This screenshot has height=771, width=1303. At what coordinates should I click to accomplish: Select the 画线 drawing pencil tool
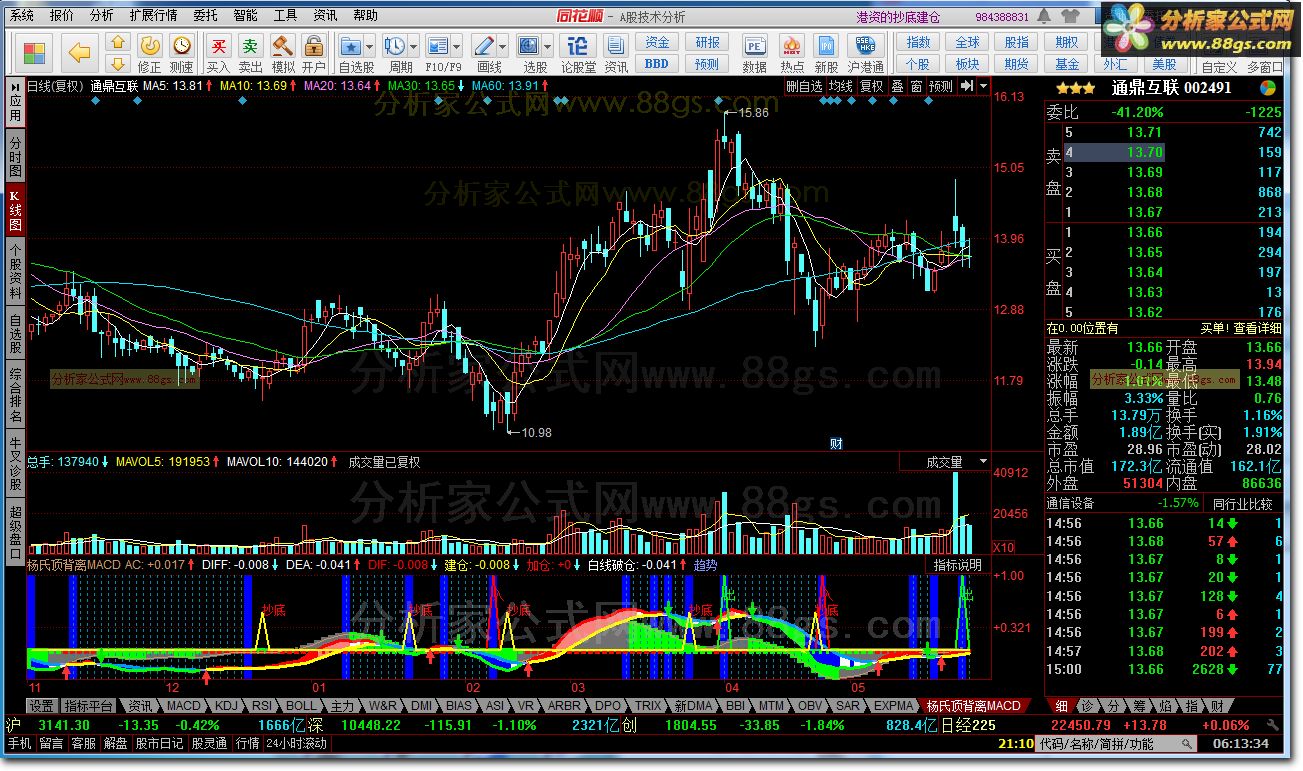484,46
